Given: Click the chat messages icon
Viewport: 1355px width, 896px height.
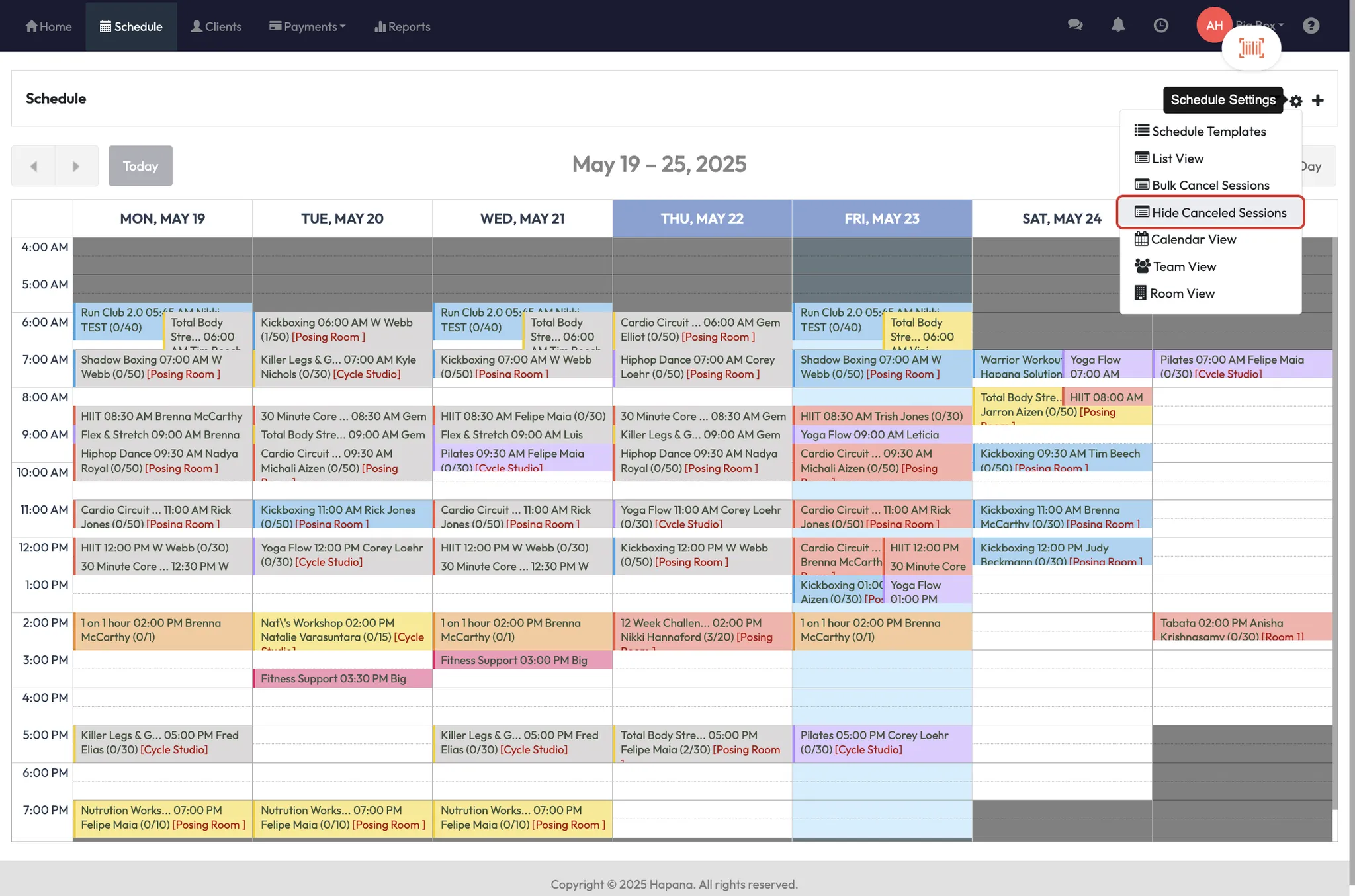Looking at the screenshot, I should (1075, 25).
